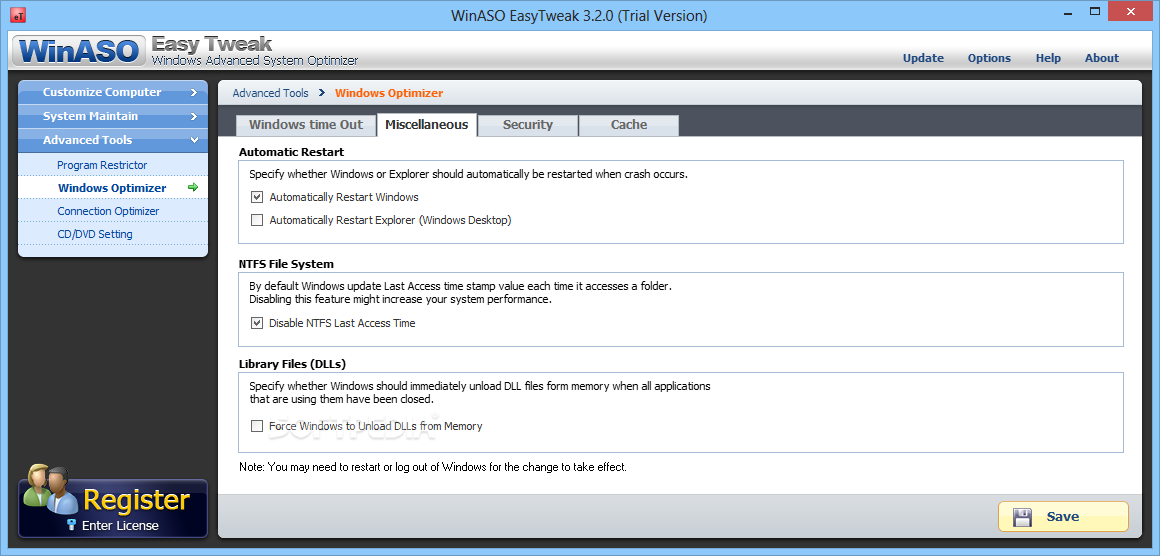The image size is (1160, 556).
Task: Close the WinASO EasyTweak window
Action: pyautogui.click(x=1130, y=12)
